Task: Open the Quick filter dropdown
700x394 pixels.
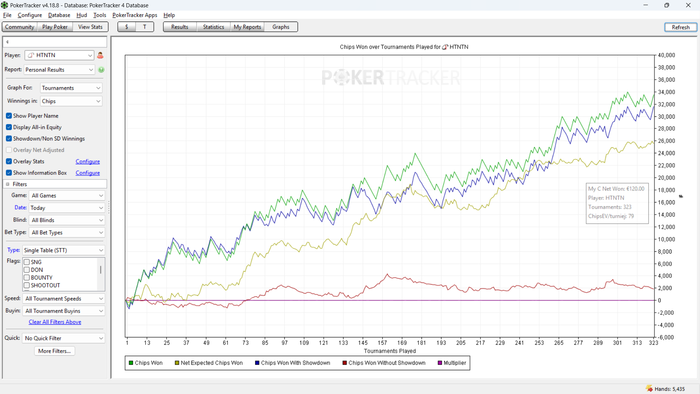Action: (x=64, y=338)
